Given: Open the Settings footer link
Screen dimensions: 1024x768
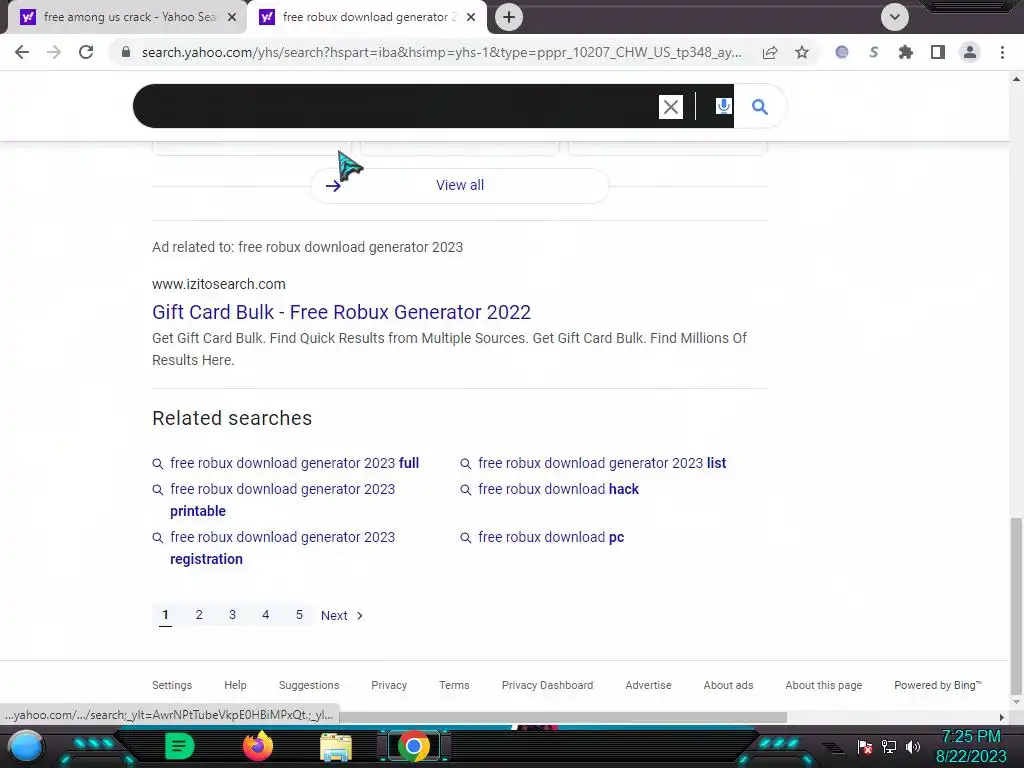Looking at the screenshot, I should (x=172, y=685).
